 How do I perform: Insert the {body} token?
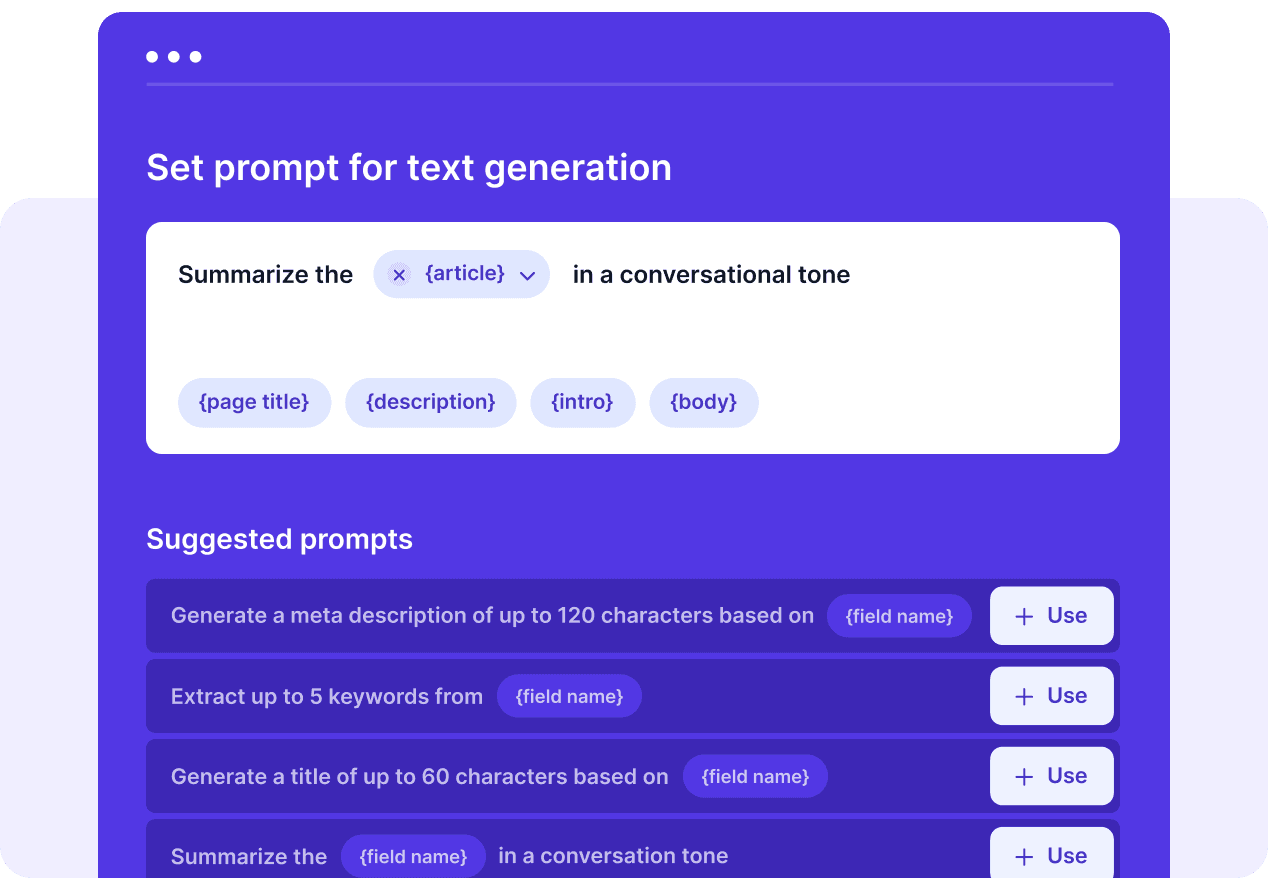[x=703, y=402]
